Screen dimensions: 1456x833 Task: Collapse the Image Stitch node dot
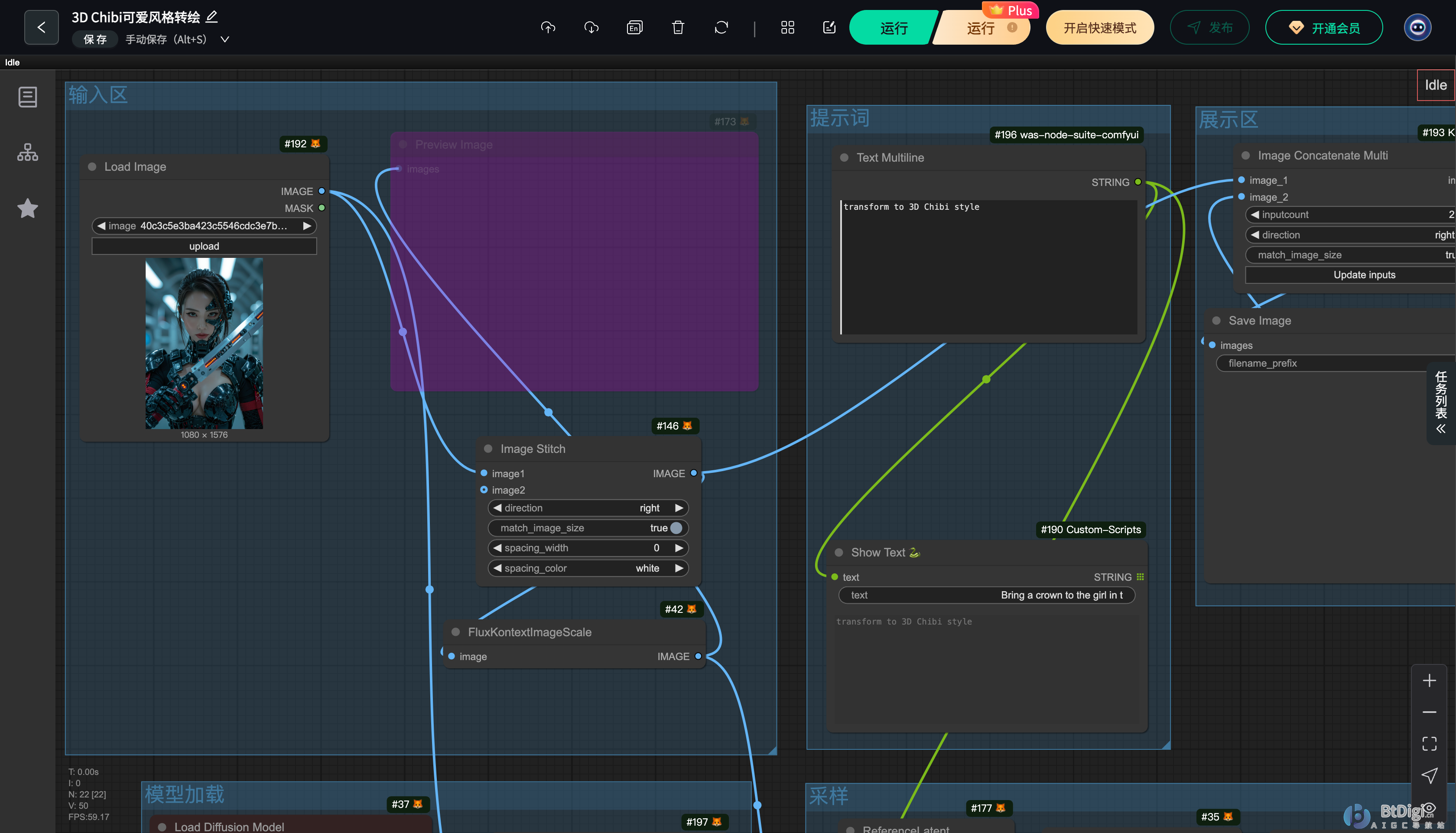pos(488,449)
